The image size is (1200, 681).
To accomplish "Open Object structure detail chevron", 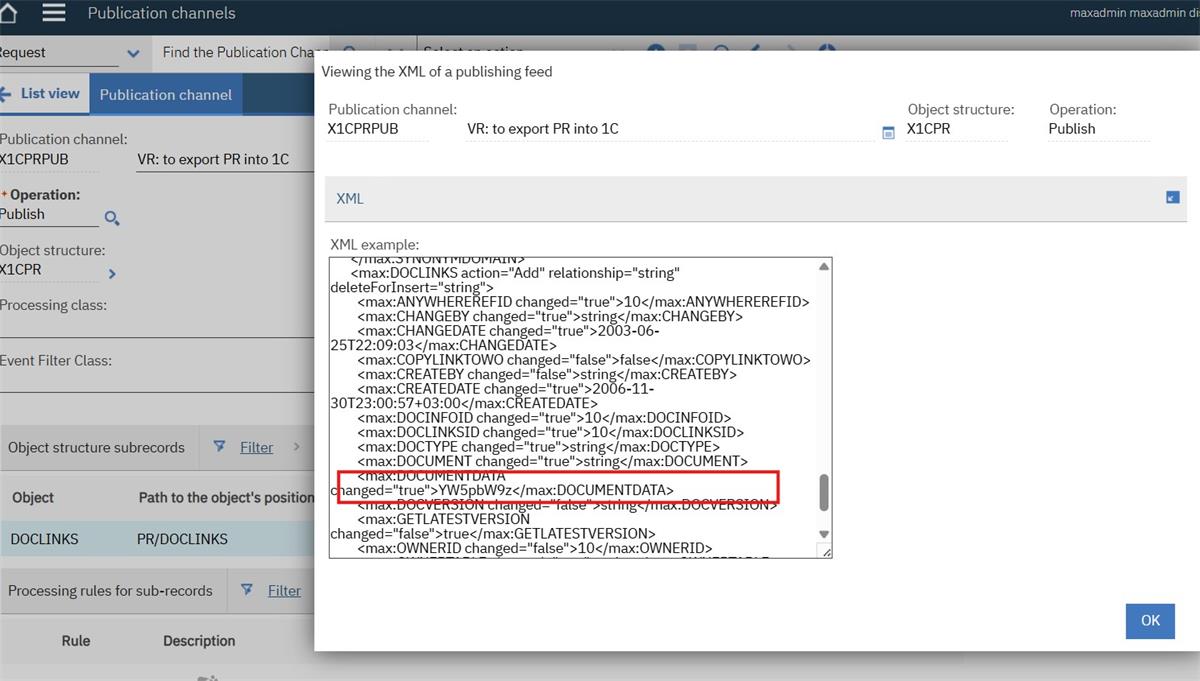I will [x=112, y=273].
